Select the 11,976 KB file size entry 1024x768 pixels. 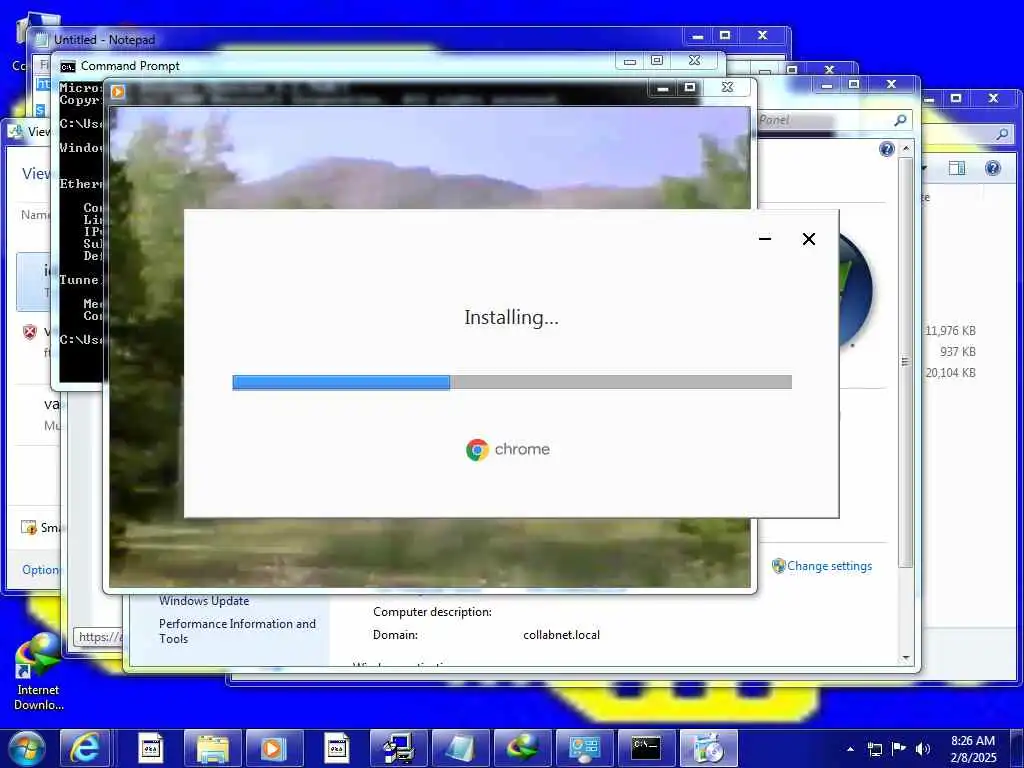(x=950, y=330)
